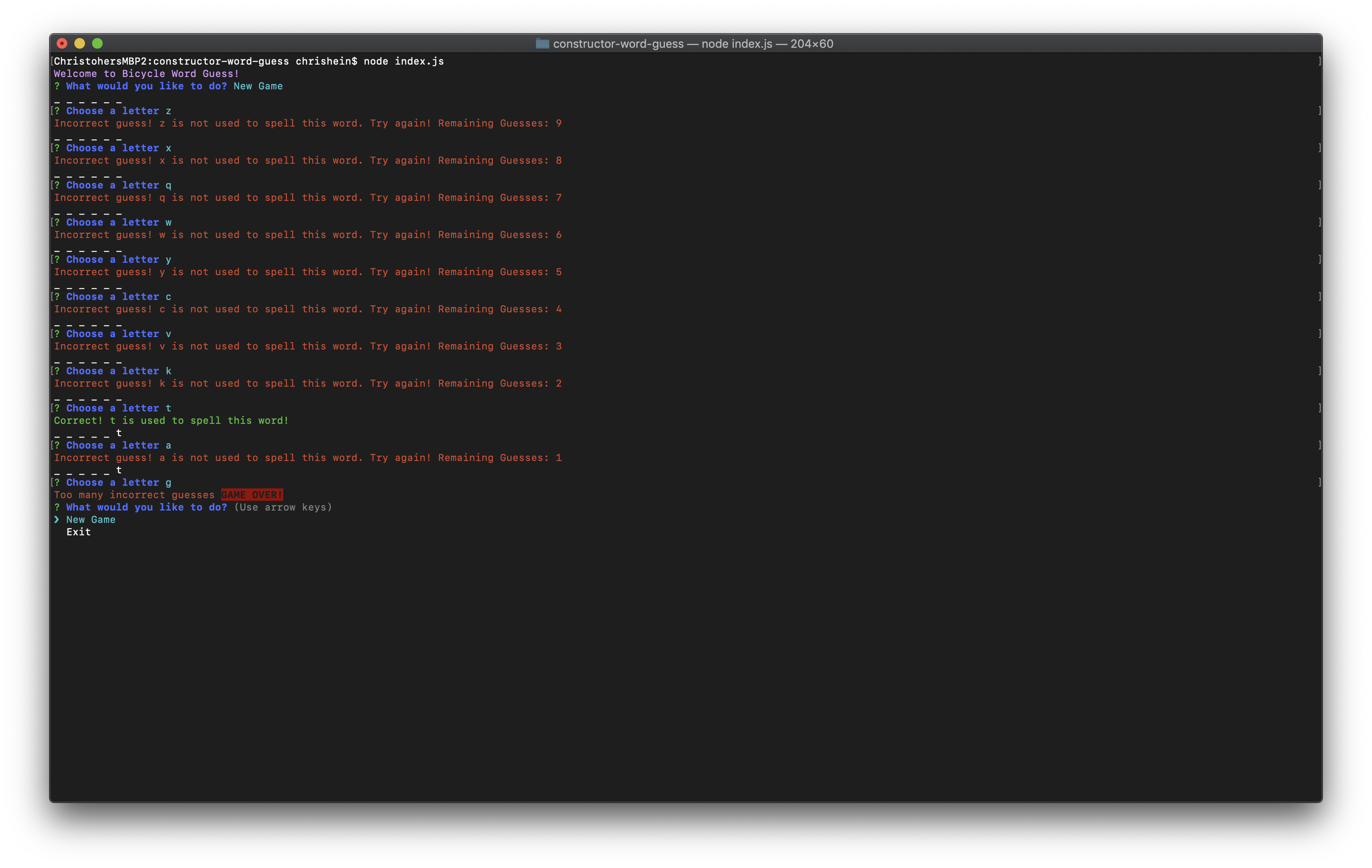Click the green fullscreen window button
1372x868 pixels.
tap(97, 43)
